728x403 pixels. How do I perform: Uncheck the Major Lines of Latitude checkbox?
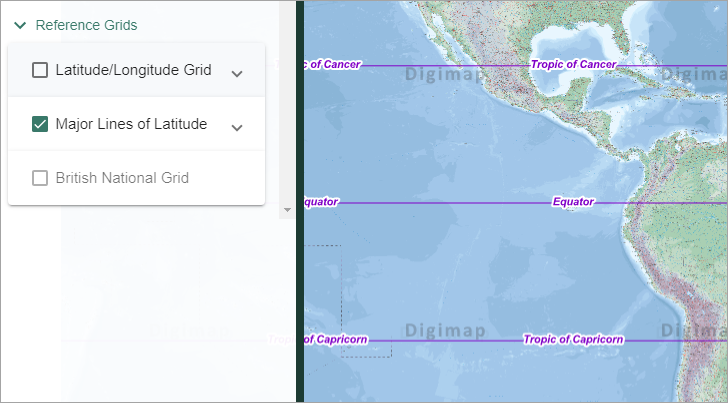(x=40, y=124)
